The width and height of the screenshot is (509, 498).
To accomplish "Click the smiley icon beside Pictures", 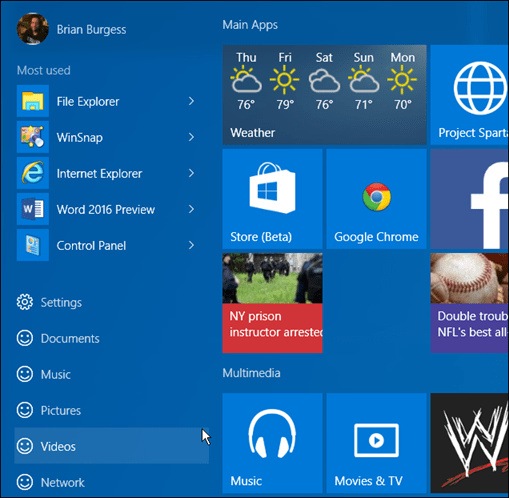I will pos(25,410).
